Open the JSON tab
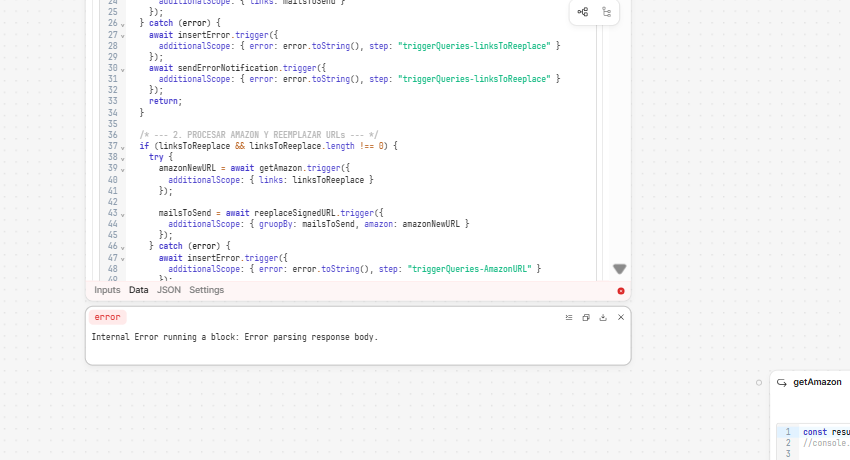Viewport: 850px width, 460px height. tap(169, 290)
